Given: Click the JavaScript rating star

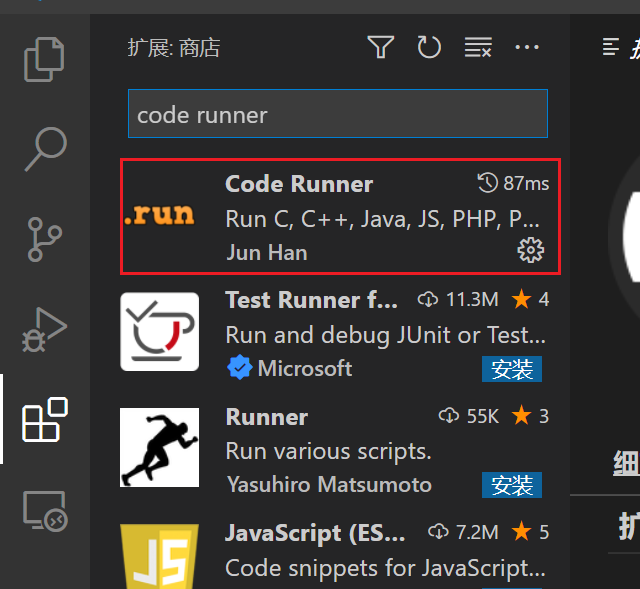Looking at the screenshot, I should [x=521, y=532].
